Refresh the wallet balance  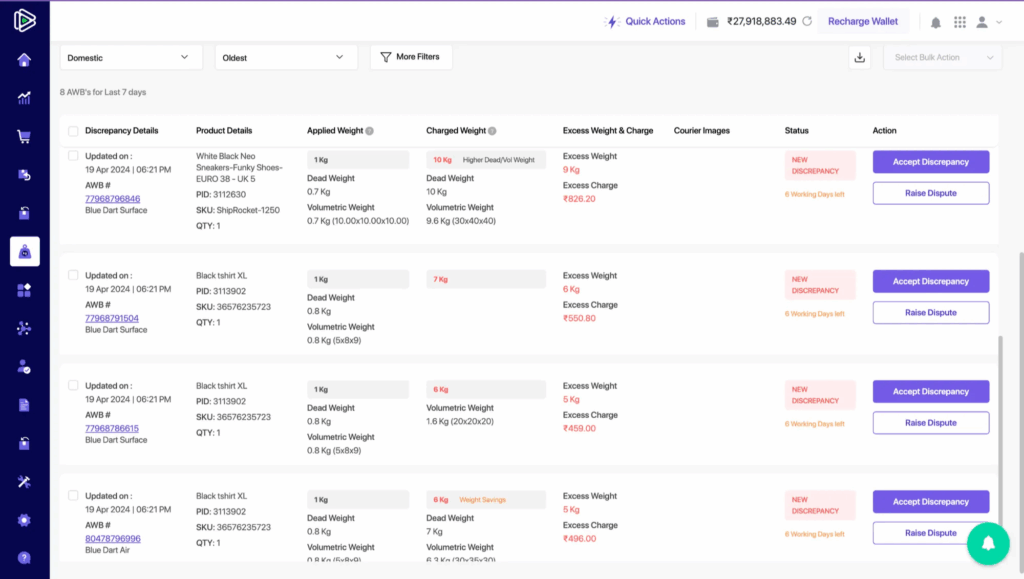pyautogui.click(x=807, y=22)
